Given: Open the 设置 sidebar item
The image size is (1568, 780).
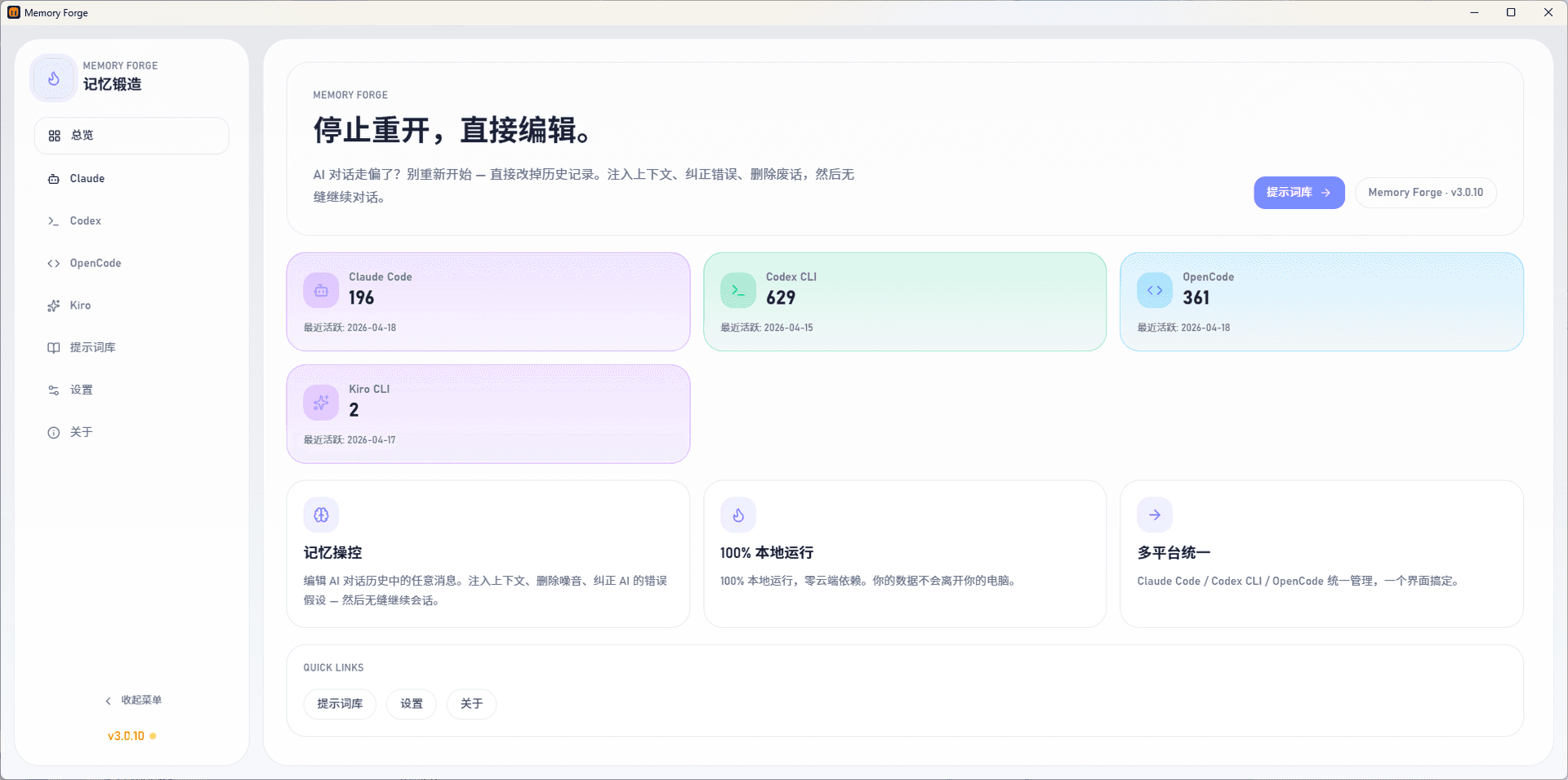Looking at the screenshot, I should [81, 390].
